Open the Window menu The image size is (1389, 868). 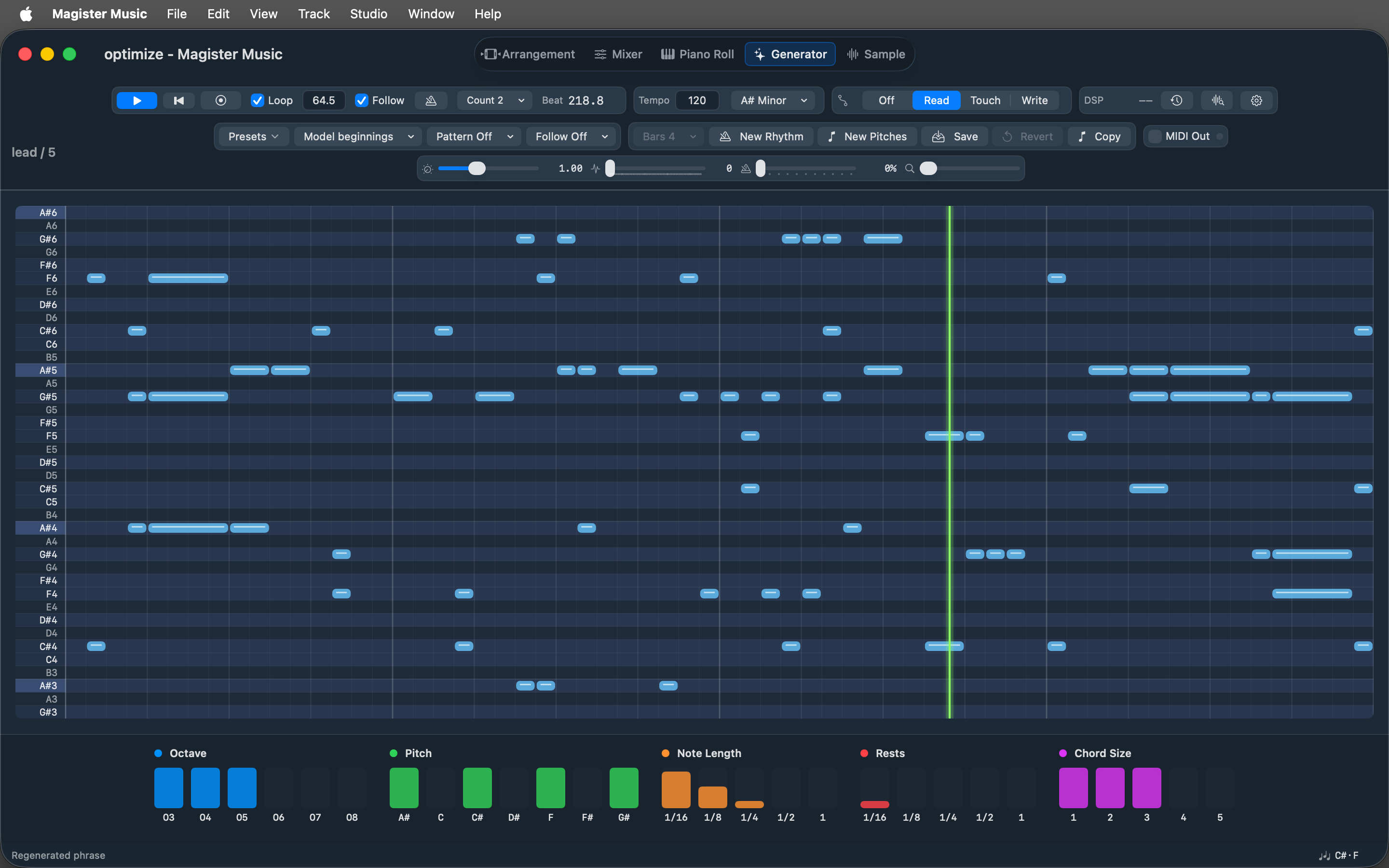pos(431,14)
